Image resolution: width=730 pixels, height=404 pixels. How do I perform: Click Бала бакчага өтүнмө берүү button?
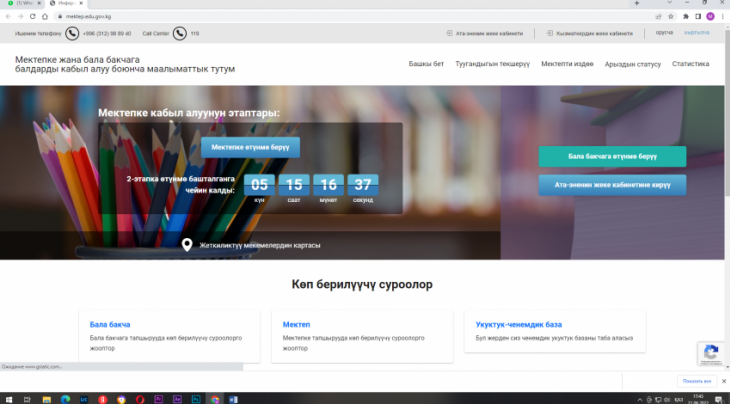click(x=612, y=157)
